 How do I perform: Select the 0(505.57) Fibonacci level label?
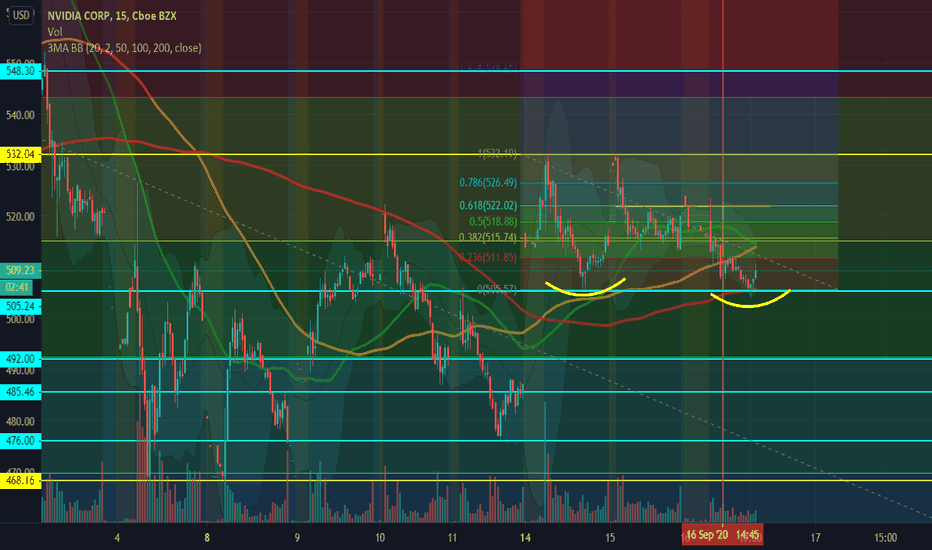click(497, 290)
